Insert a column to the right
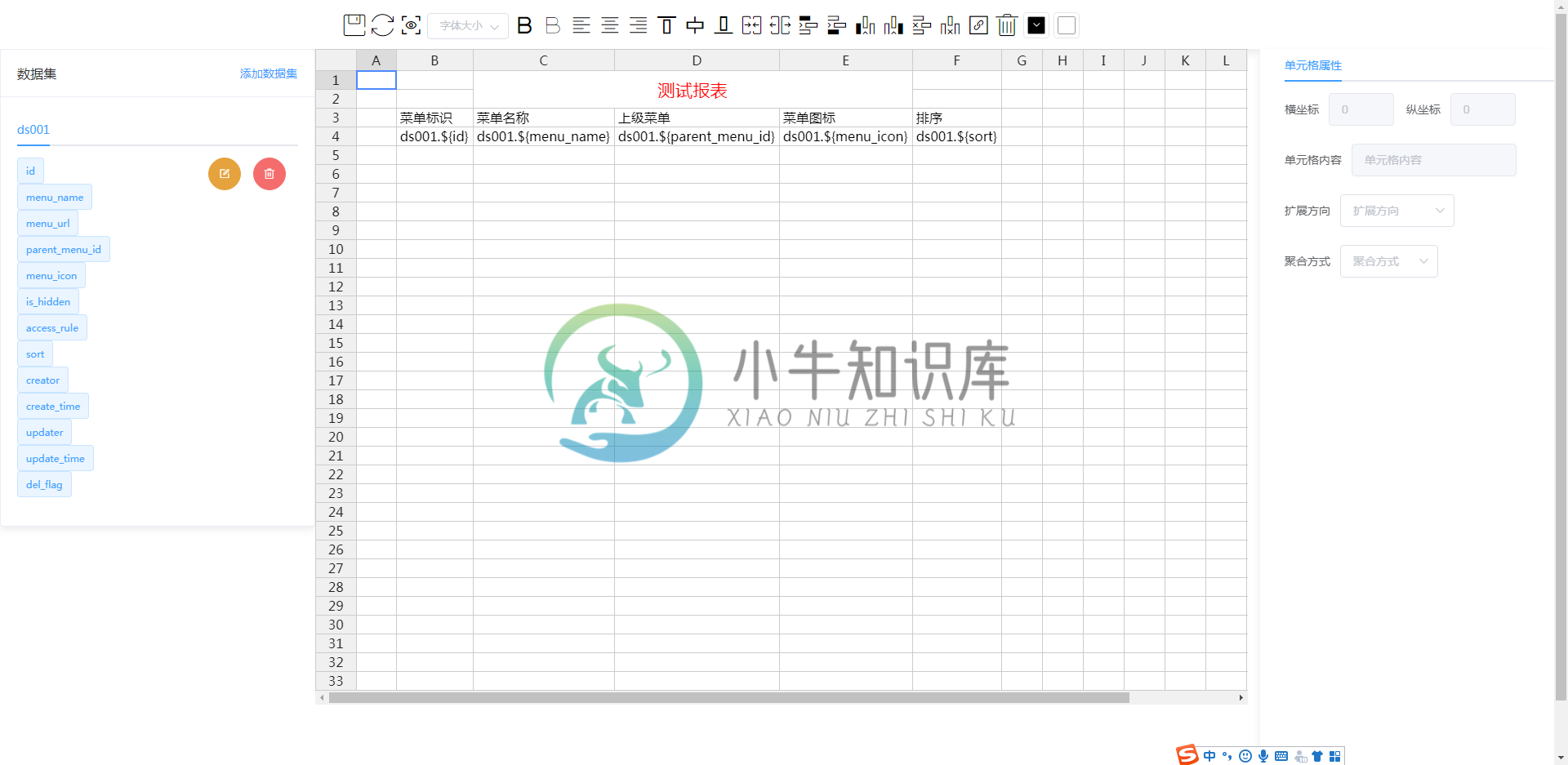1568x765 pixels. coord(893,25)
